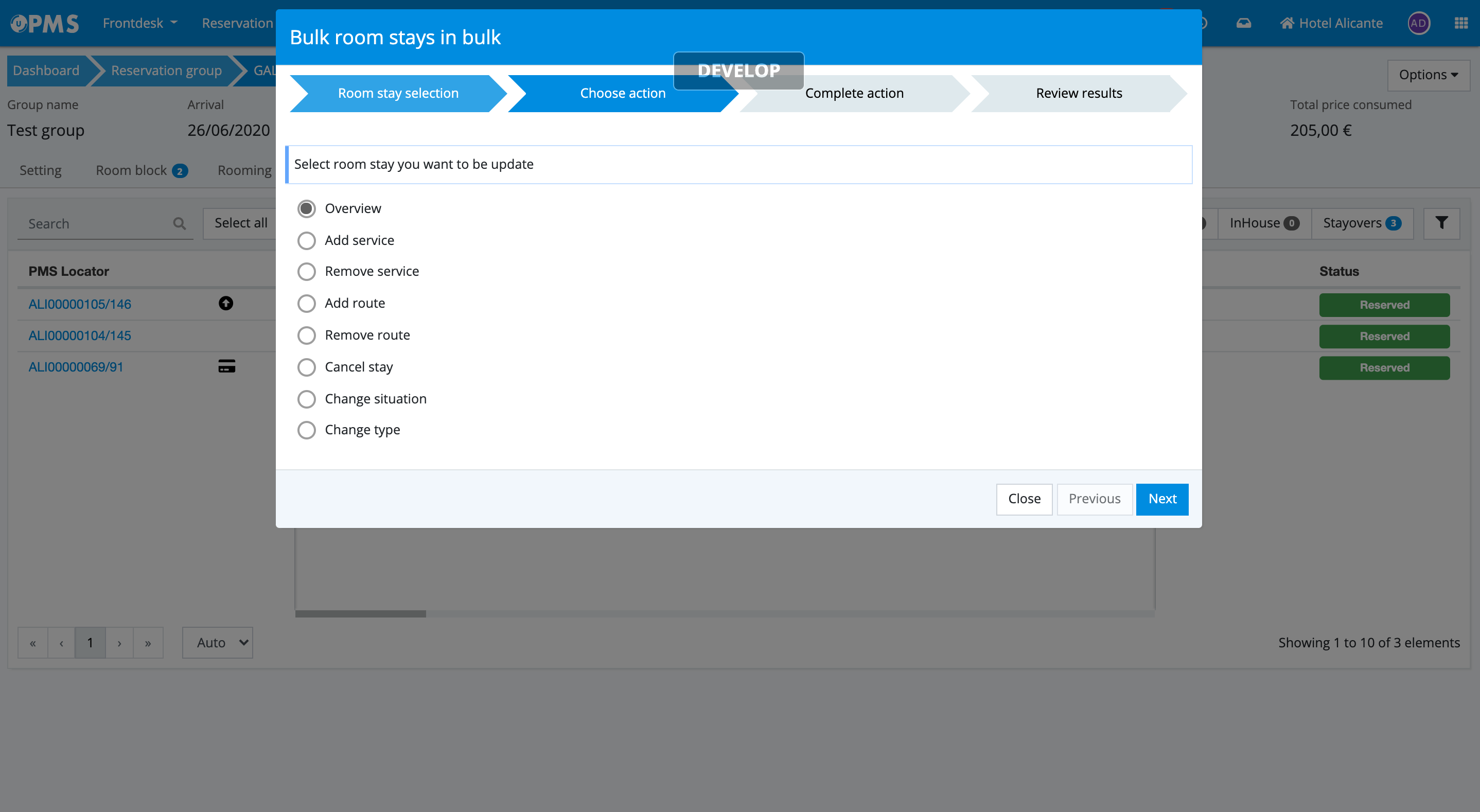This screenshot has width=1480, height=812.
Task: Expand the Frontdesk menu
Action: [x=139, y=24]
